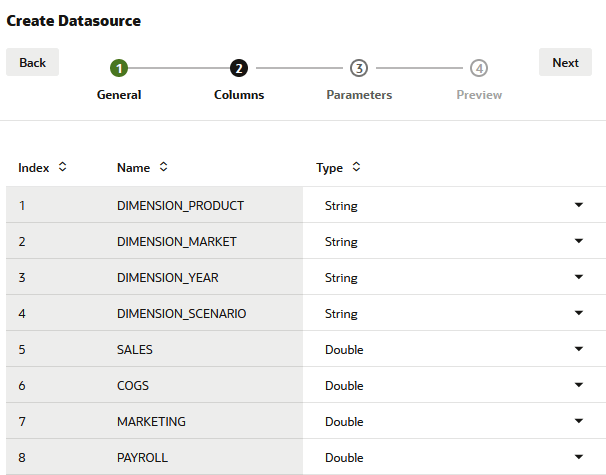Select Columns step circle 2
Image resolution: width=606 pixels, height=475 pixels.
[239, 68]
